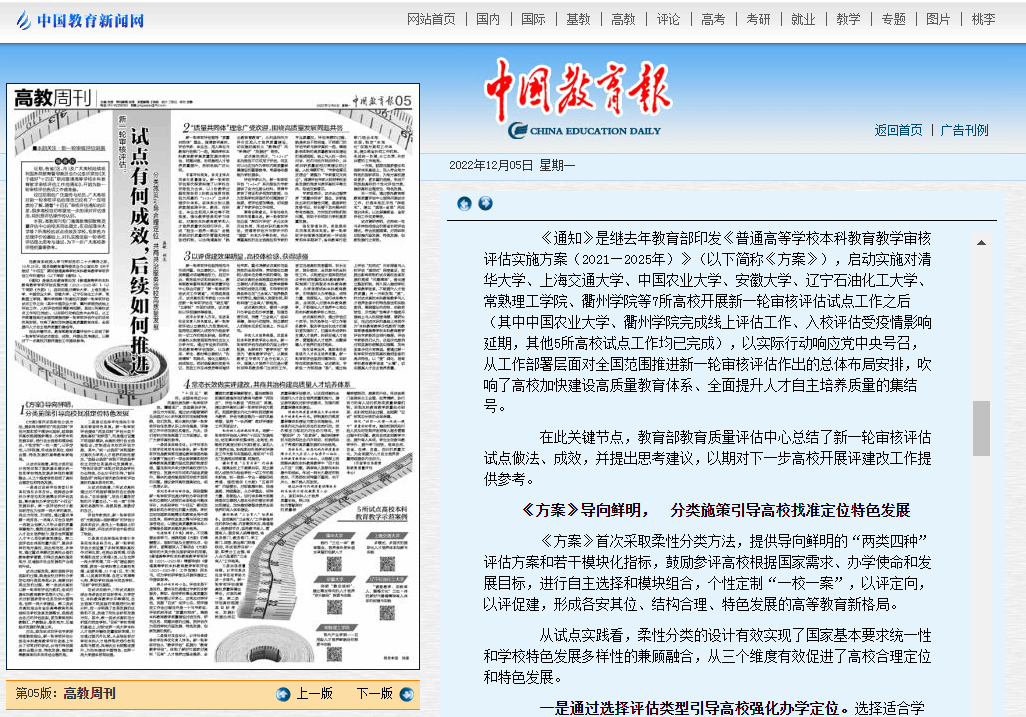1026x717 pixels.
Task: Go to the 高考 section
Action: click(x=713, y=20)
